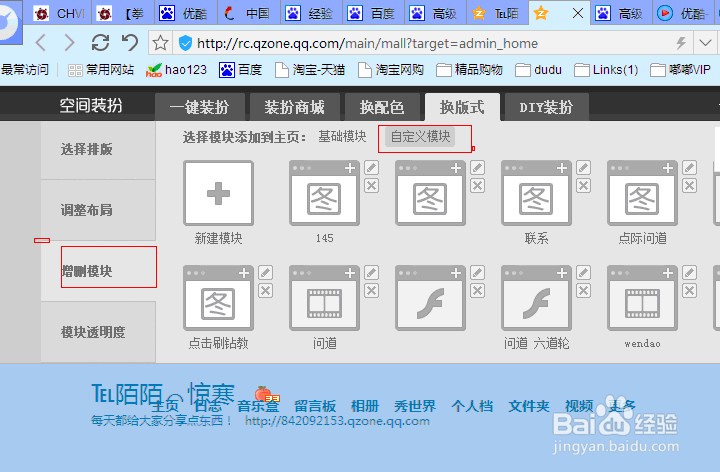Reload the page with the refresh icon
Viewport: 720px width, 472px height.
[x=100, y=43]
